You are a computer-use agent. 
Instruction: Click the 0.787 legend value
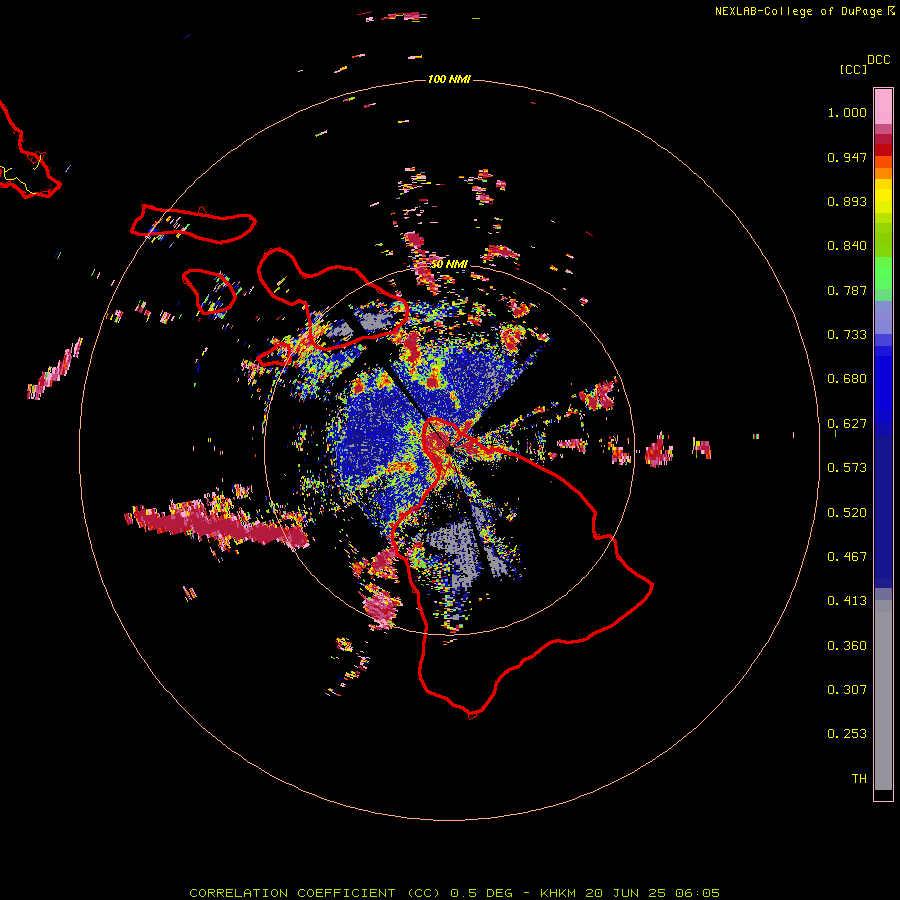(847, 290)
